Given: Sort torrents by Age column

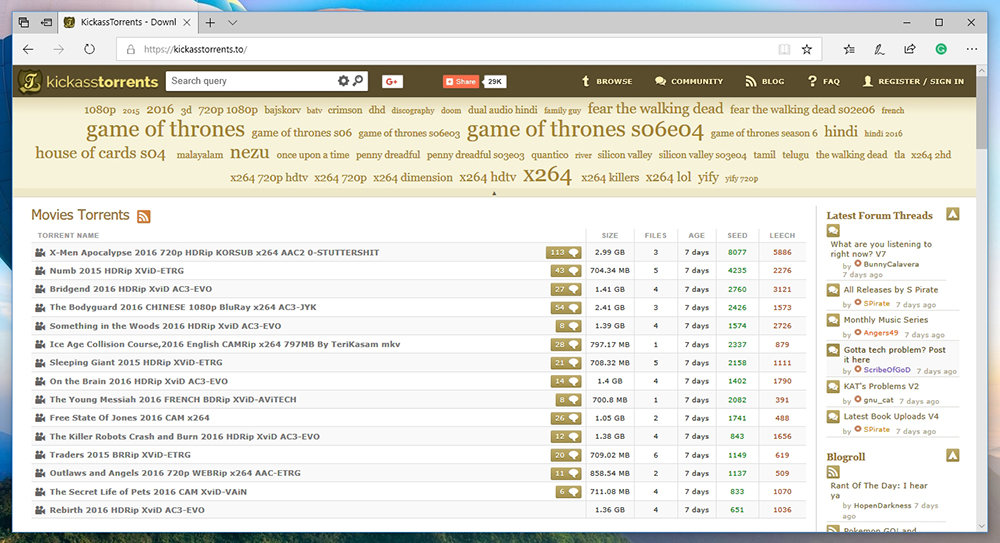Looking at the screenshot, I should 696,235.
